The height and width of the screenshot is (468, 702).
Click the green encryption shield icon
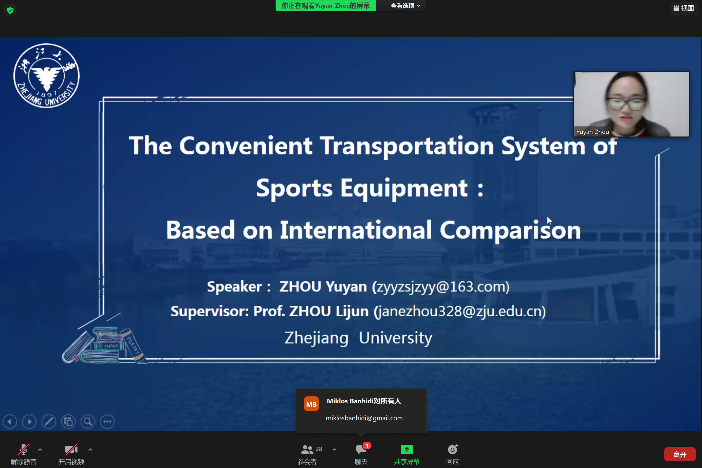10,10
